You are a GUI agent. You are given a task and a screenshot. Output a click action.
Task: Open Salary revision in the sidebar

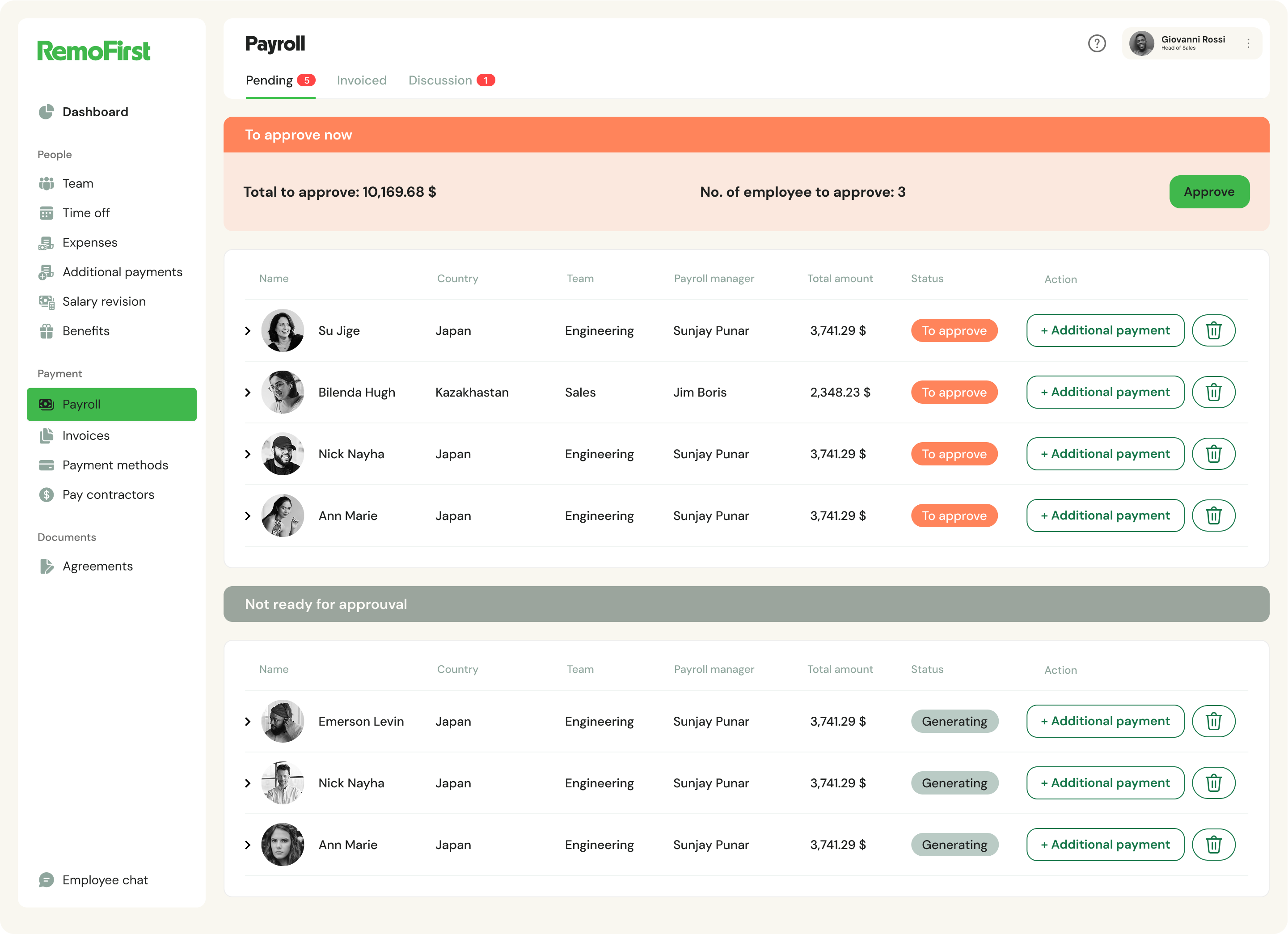point(104,301)
